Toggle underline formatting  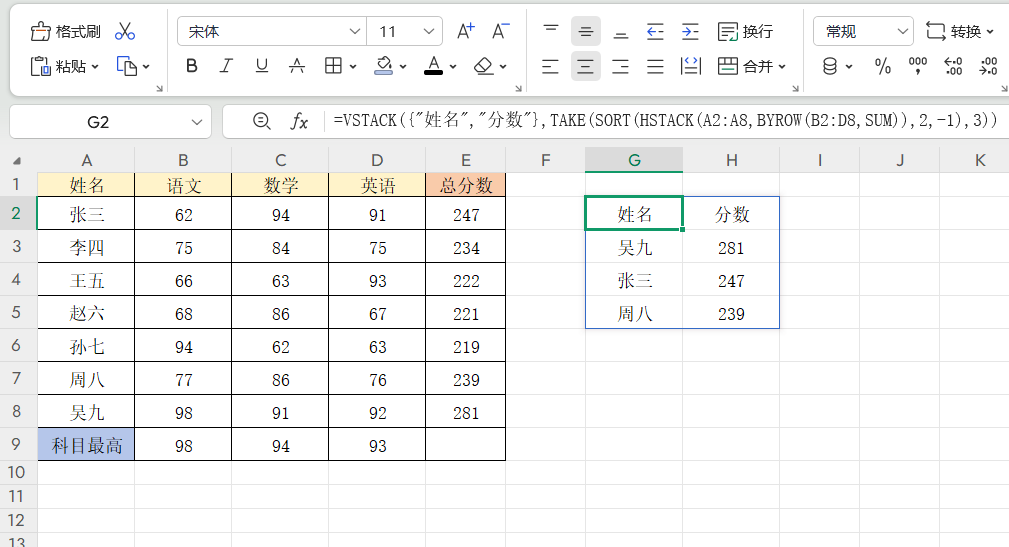tap(261, 67)
